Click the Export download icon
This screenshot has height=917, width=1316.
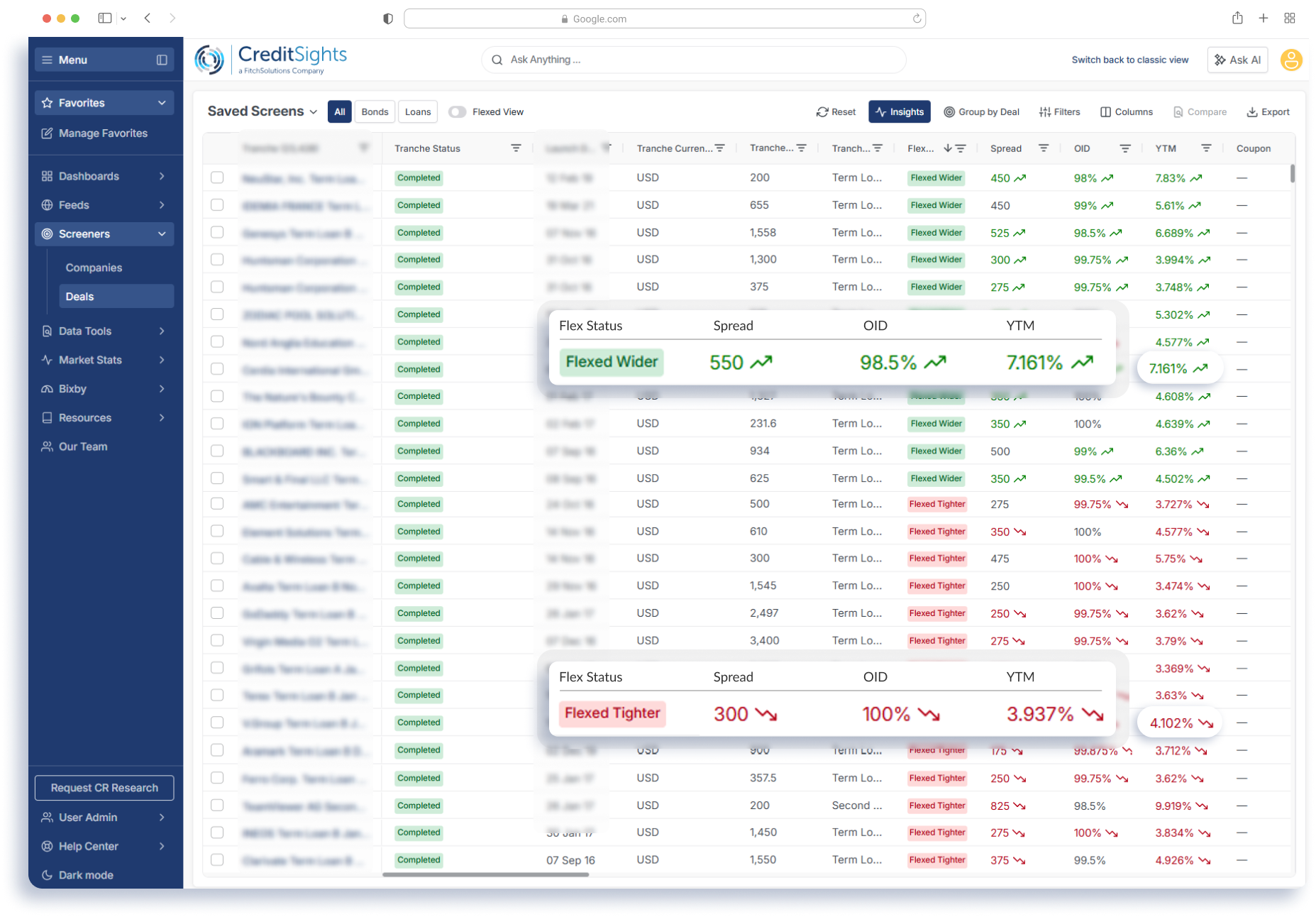point(1252,112)
